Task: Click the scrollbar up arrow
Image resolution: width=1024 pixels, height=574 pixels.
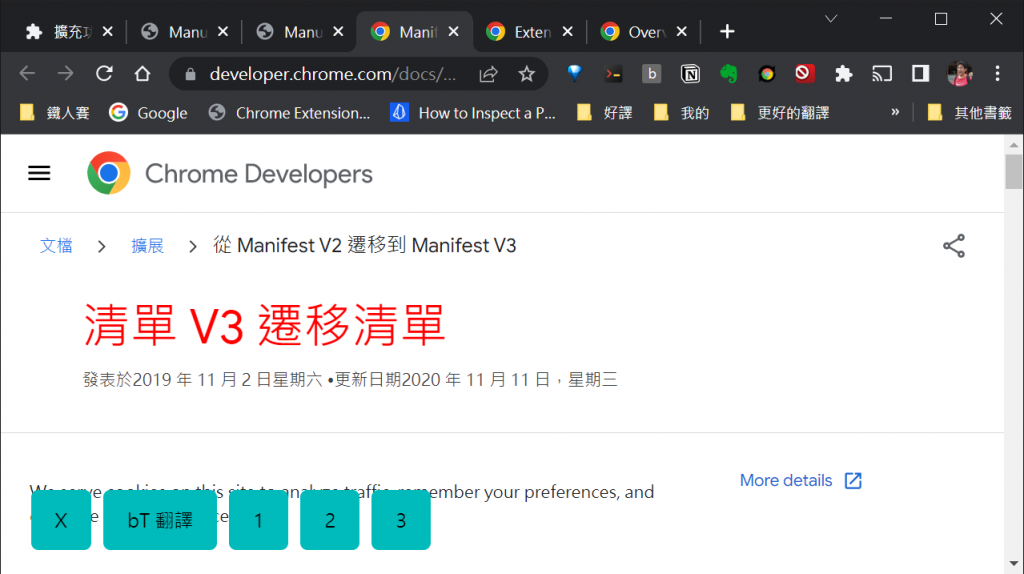Action: coord(1014,144)
